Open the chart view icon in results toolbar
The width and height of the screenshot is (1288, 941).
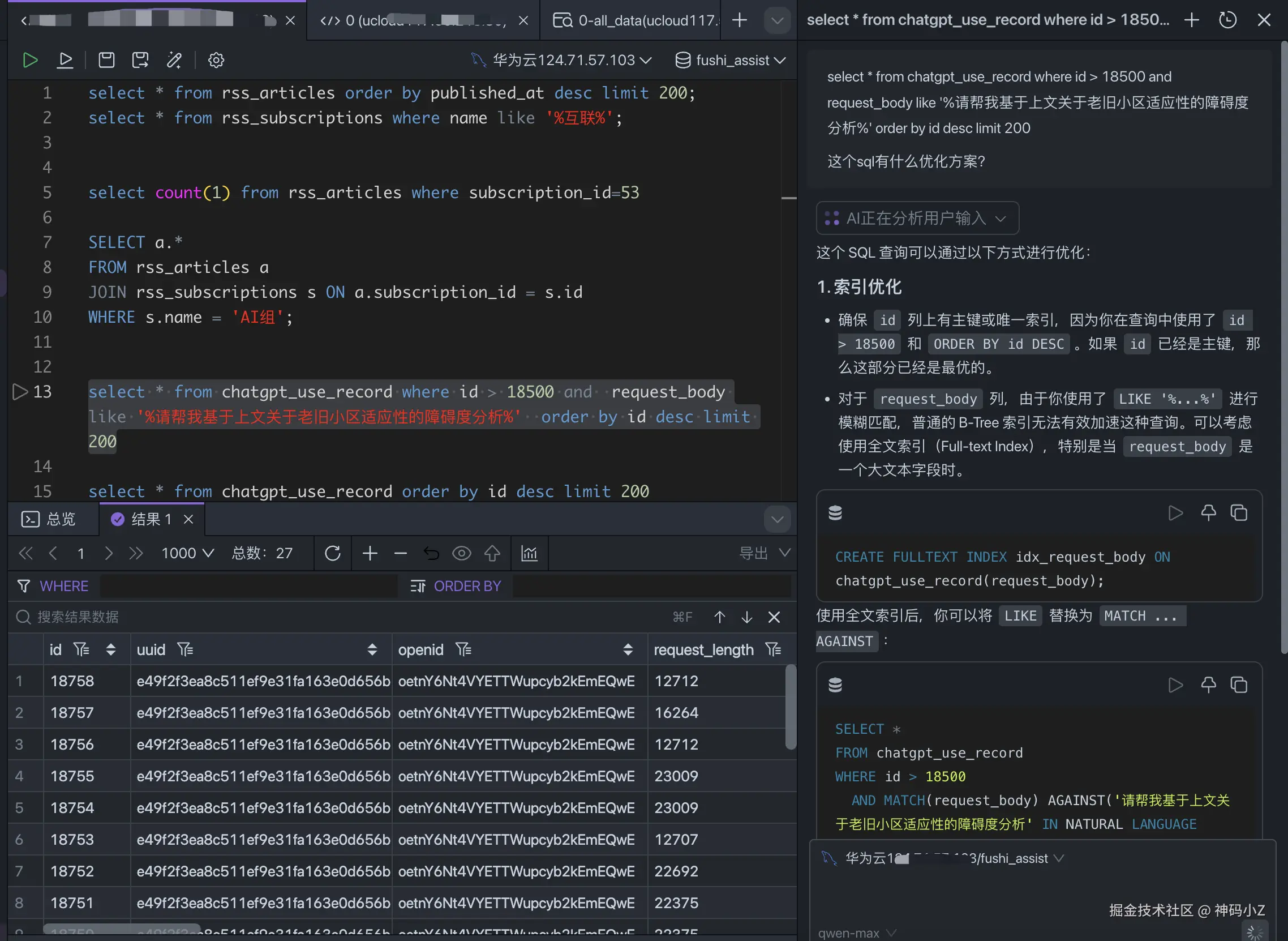point(529,553)
